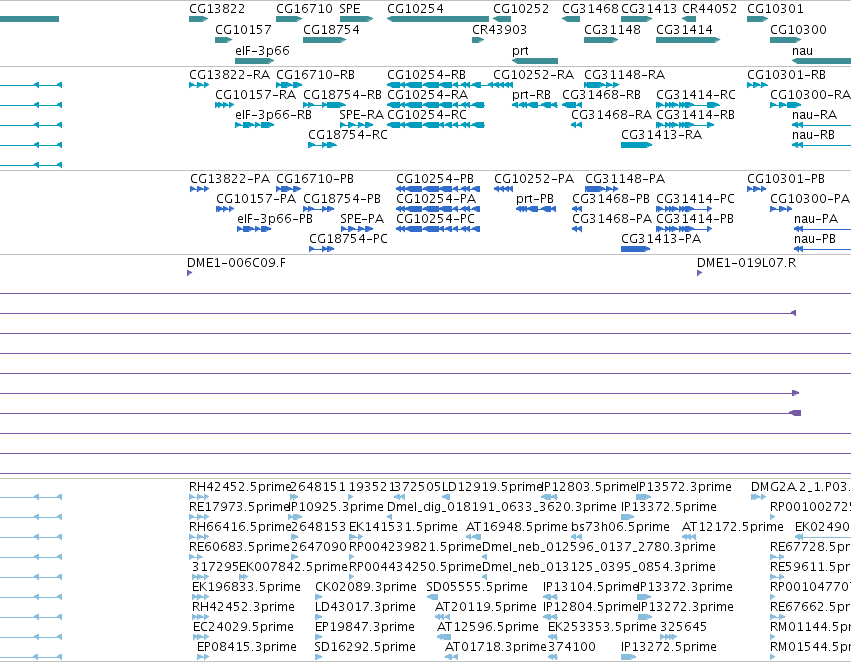Select the SPE-RA transcript label
Viewport: 851px width, 662px height.
pos(361,114)
